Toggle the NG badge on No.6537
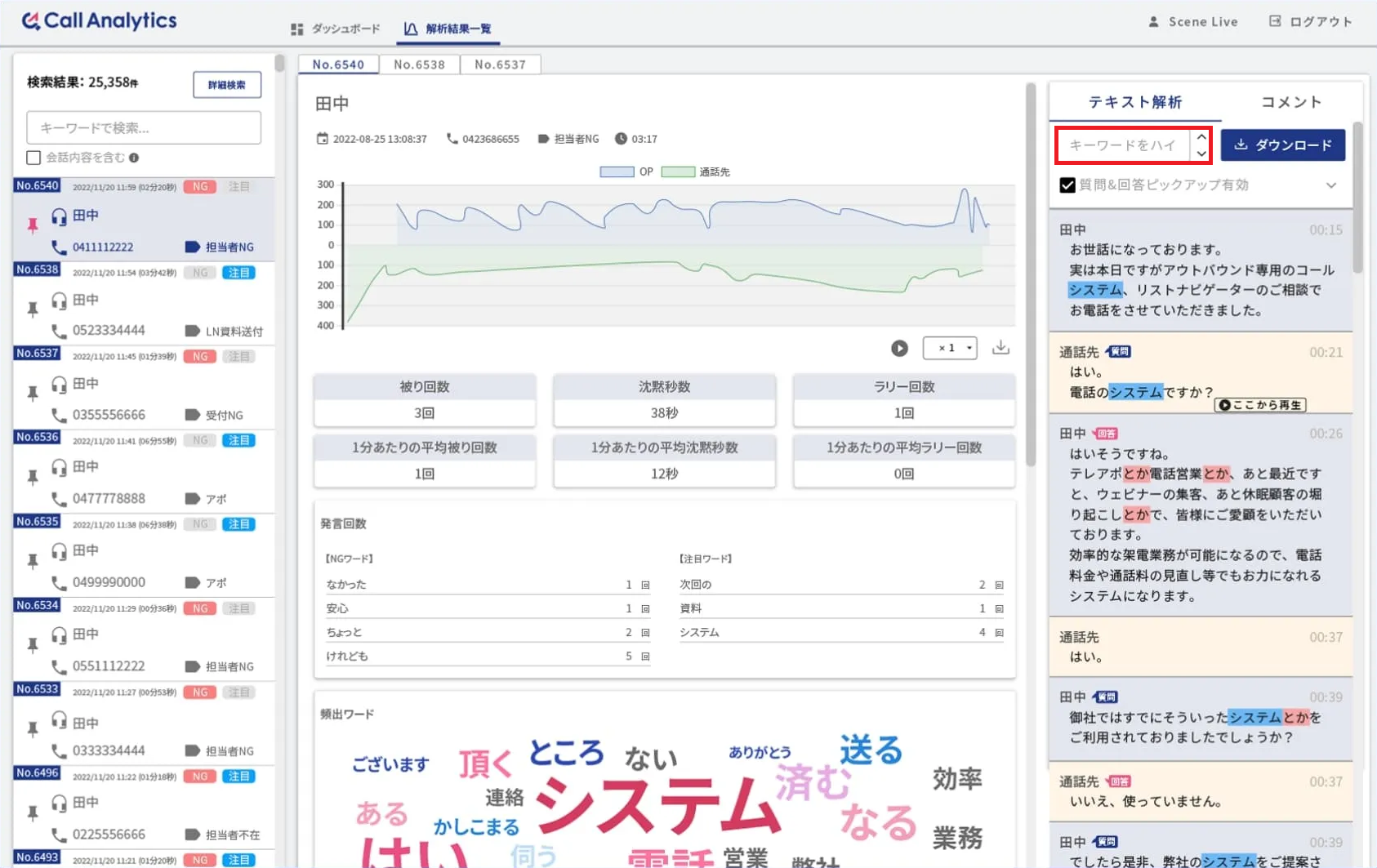 coord(200,357)
